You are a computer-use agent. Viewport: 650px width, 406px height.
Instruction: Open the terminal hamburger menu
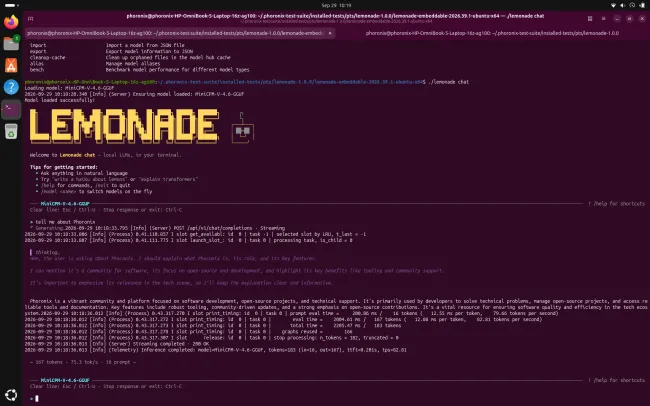pyautogui.click(x=604, y=19)
